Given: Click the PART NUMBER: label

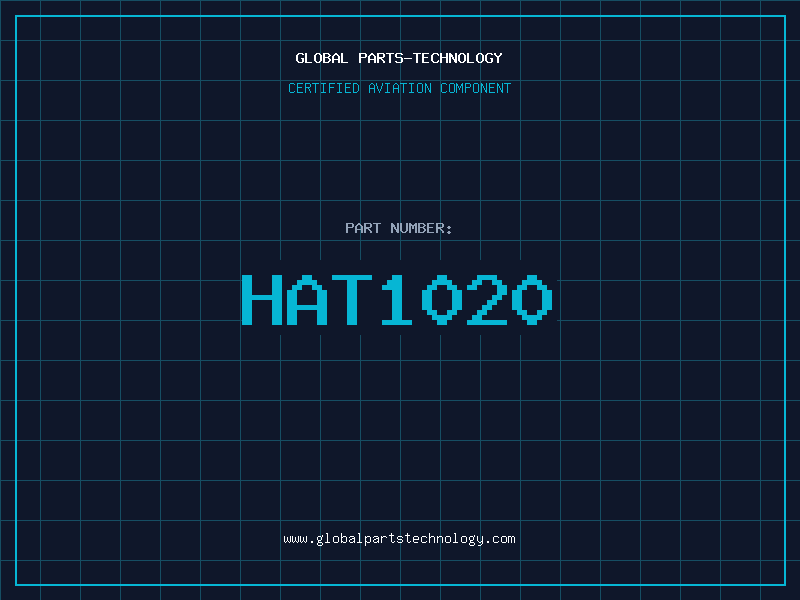Looking at the screenshot, I should [399, 229].
